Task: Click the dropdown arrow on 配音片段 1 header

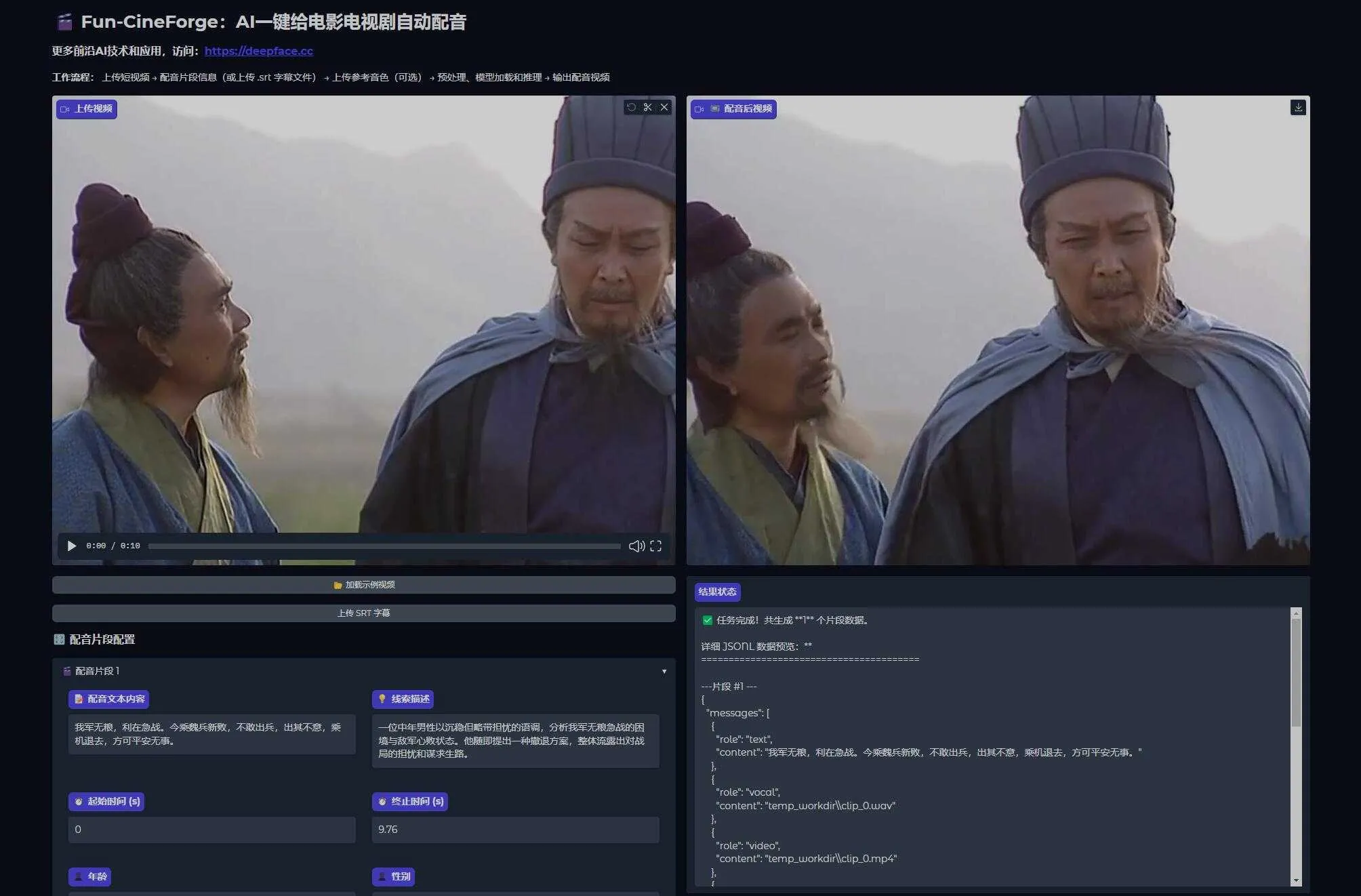Action: (664, 670)
